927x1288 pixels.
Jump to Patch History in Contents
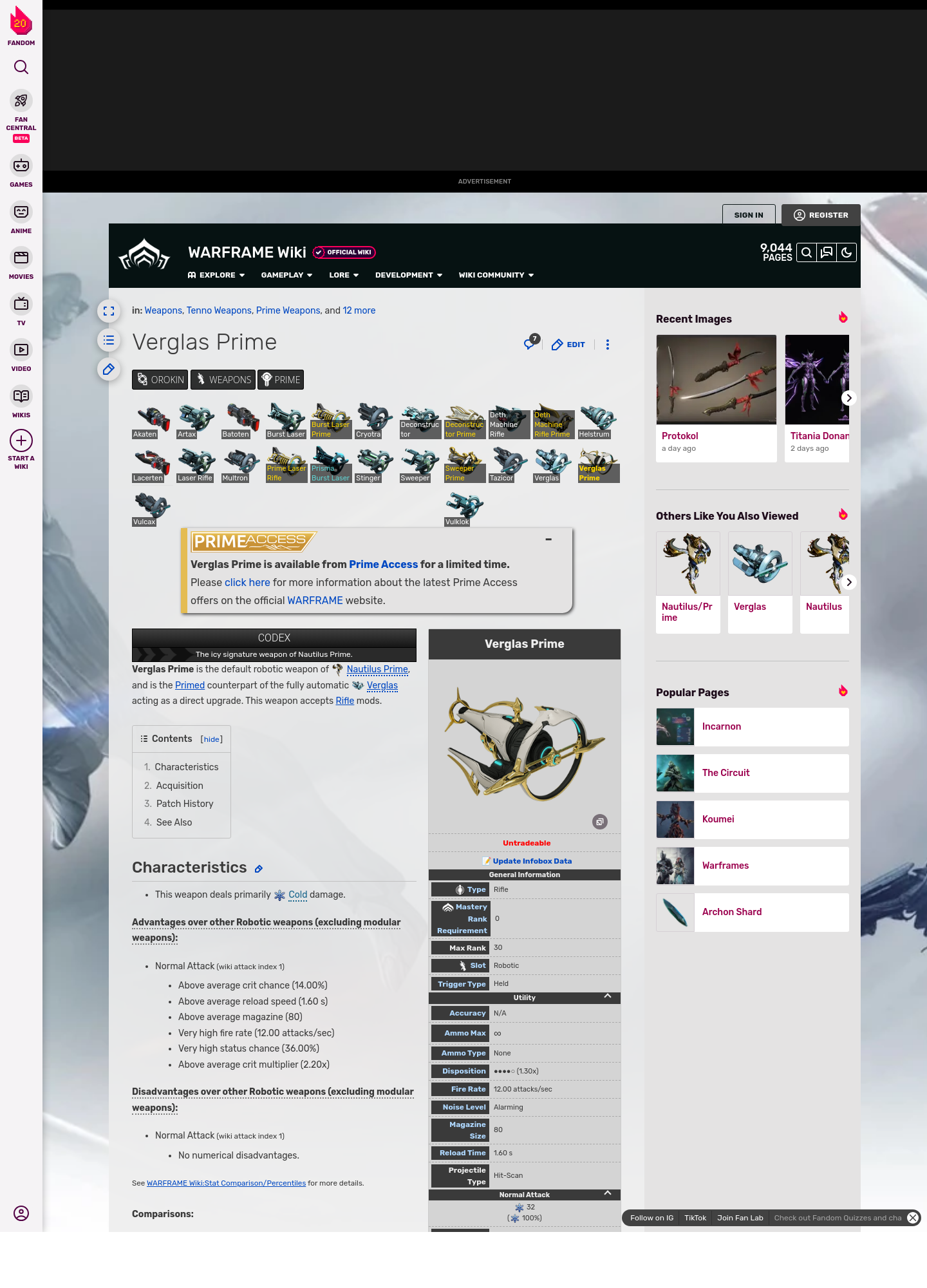point(185,804)
